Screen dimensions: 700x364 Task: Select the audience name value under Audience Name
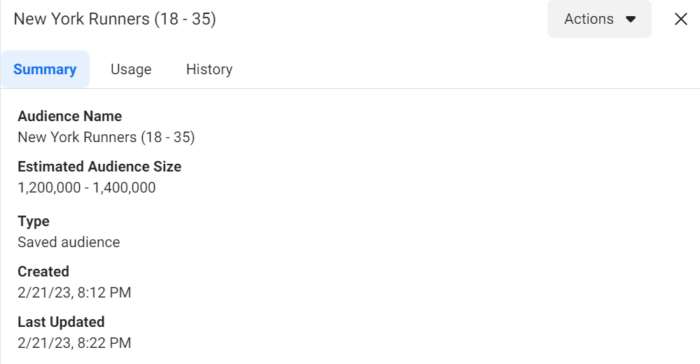tap(106, 137)
